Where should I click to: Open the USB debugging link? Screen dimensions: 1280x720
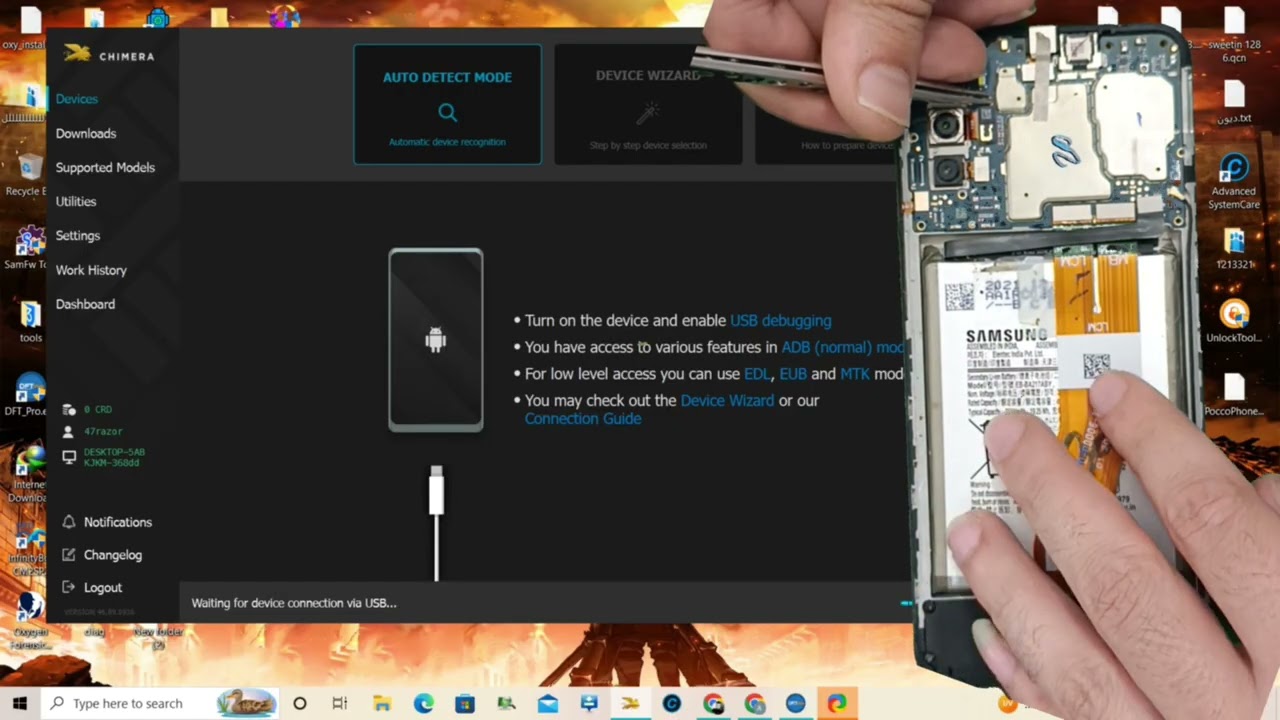tap(781, 320)
